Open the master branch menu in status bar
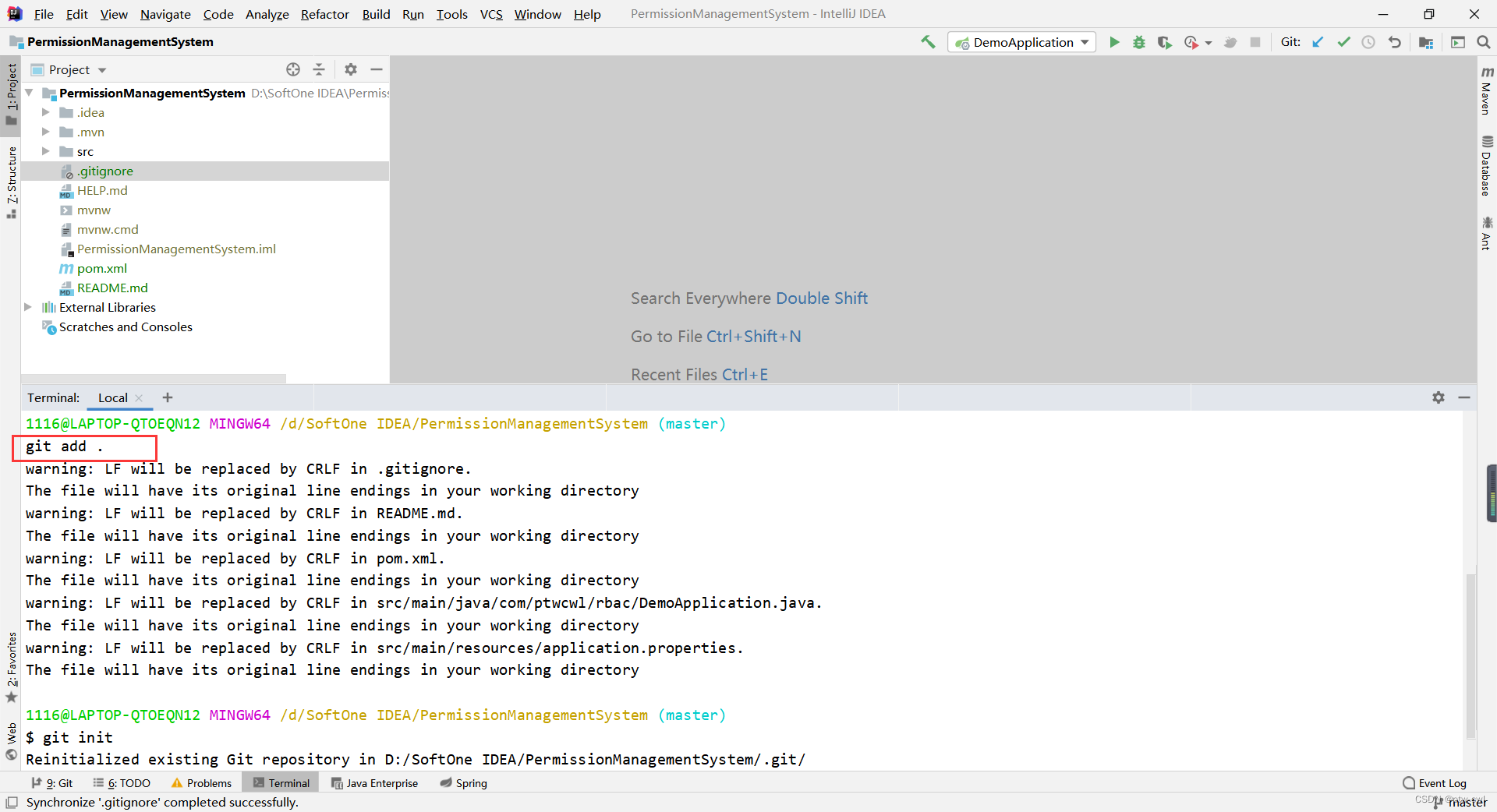This screenshot has height=812, width=1497. click(x=1460, y=803)
